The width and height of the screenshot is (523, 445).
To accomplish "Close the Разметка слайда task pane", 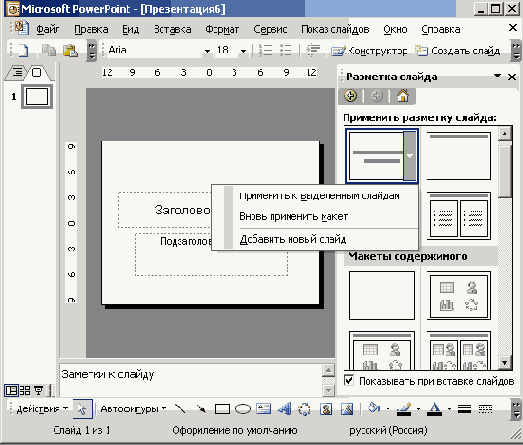I will click(x=512, y=77).
